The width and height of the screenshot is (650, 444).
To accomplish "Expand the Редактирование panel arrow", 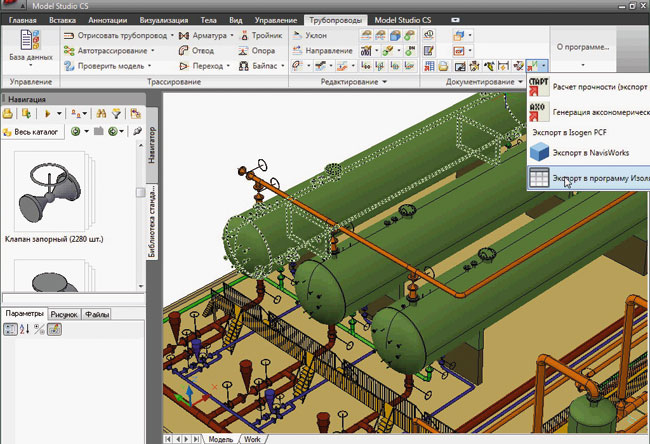I will (x=385, y=81).
